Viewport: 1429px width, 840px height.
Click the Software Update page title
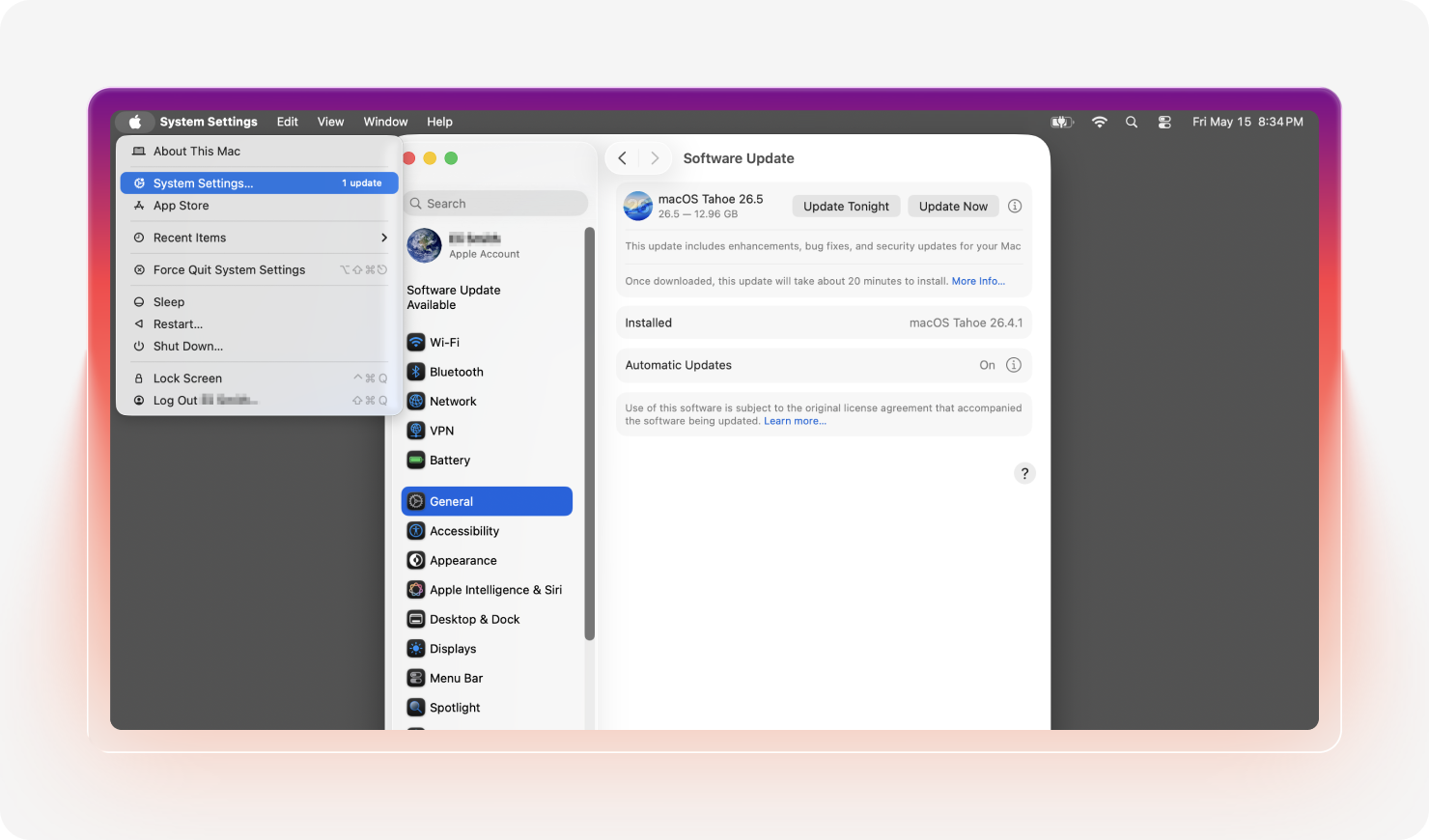tap(739, 158)
